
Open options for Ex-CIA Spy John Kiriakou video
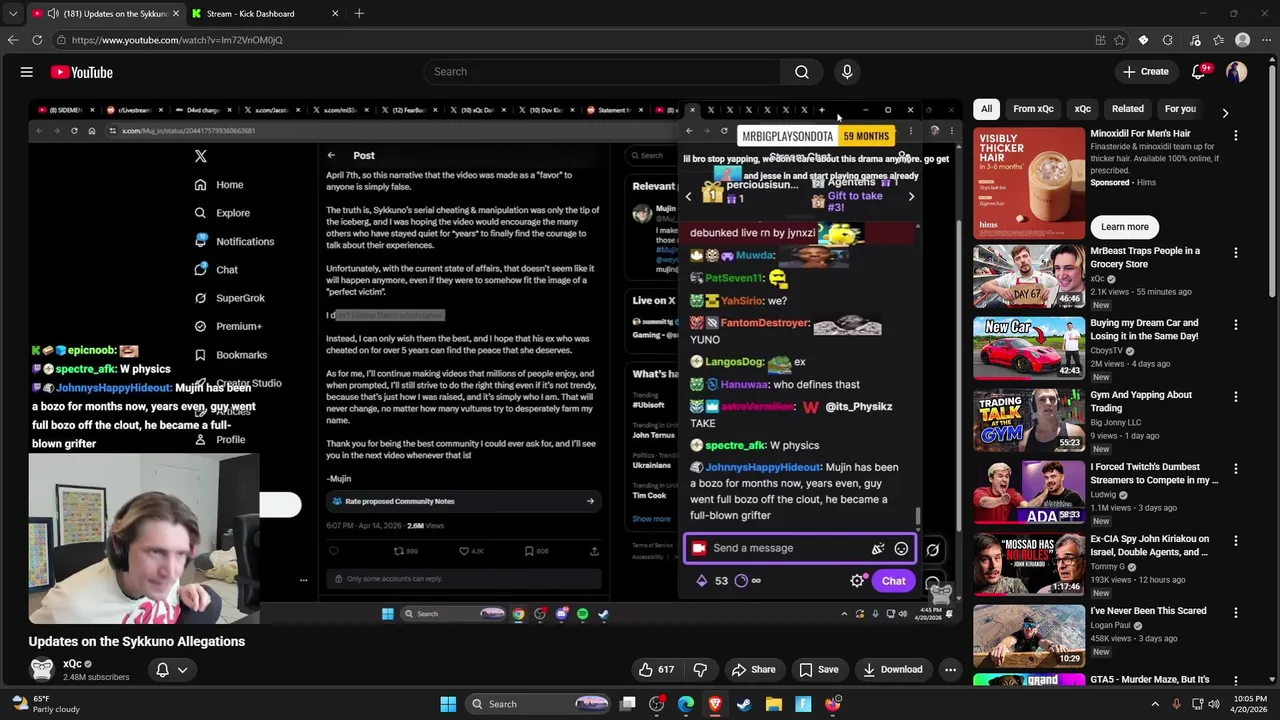pyautogui.click(x=1236, y=541)
